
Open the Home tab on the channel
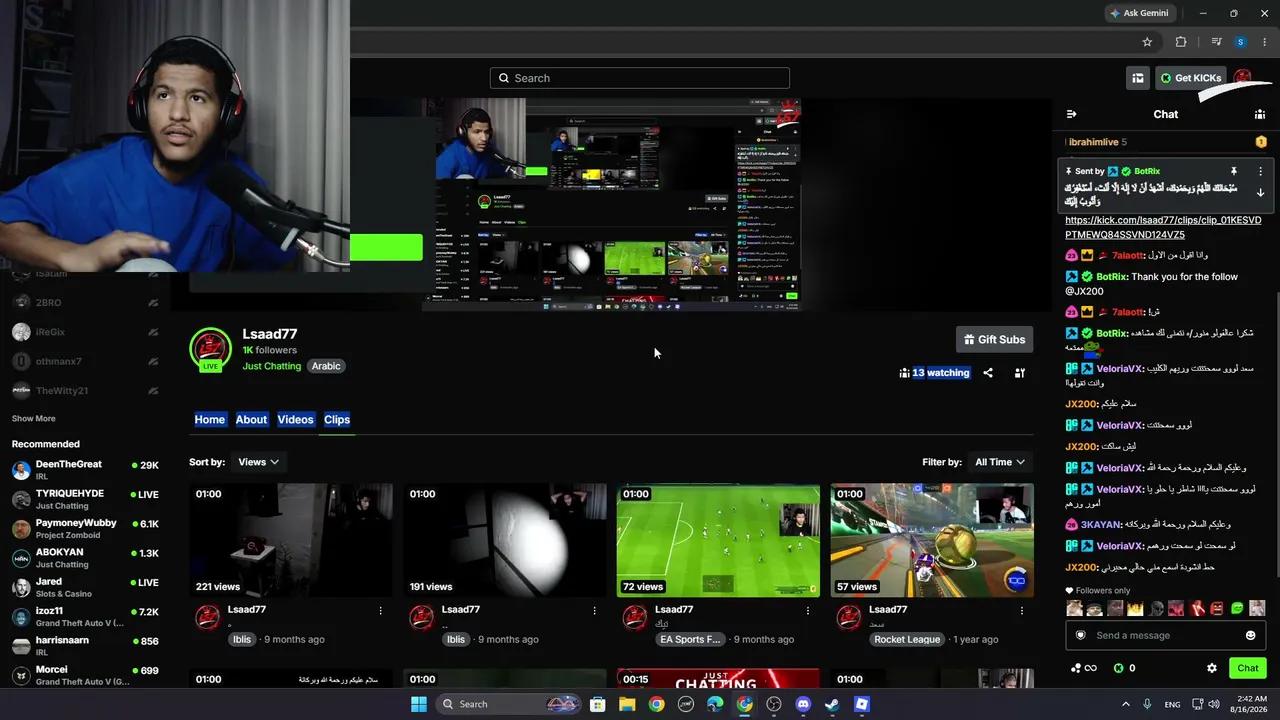click(209, 420)
